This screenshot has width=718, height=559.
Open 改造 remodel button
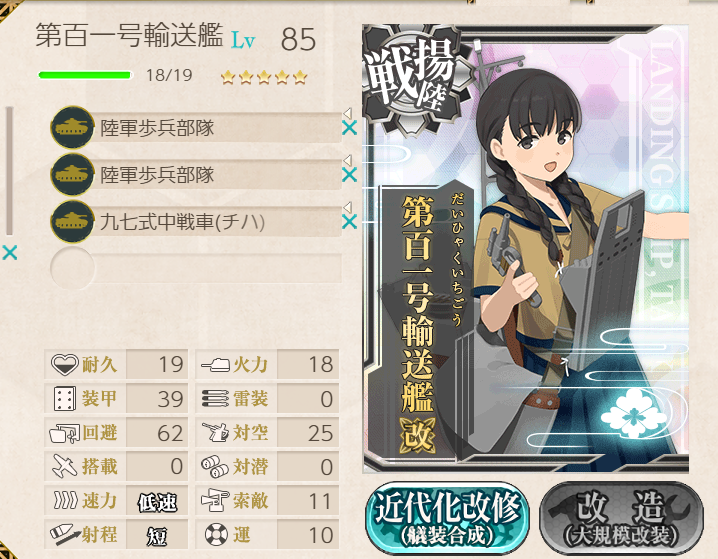coord(621,518)
